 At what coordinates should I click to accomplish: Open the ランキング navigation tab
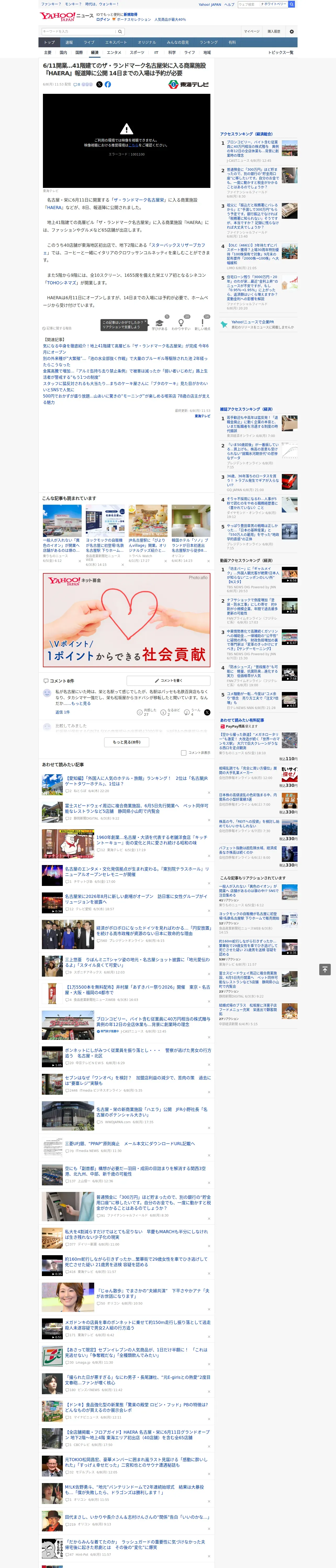click(209, 43)
